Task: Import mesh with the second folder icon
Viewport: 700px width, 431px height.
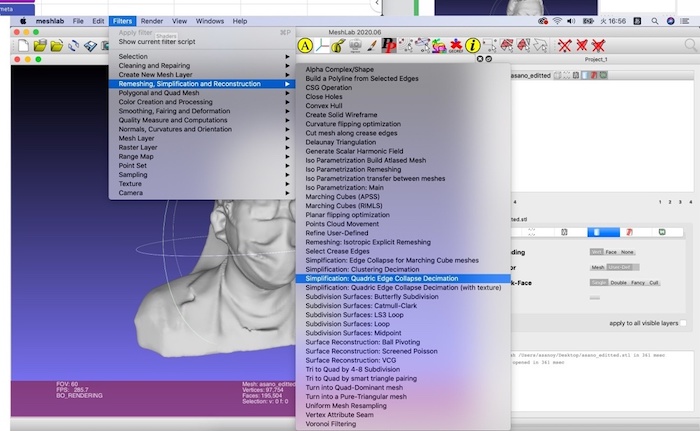Action: (57, 46)
